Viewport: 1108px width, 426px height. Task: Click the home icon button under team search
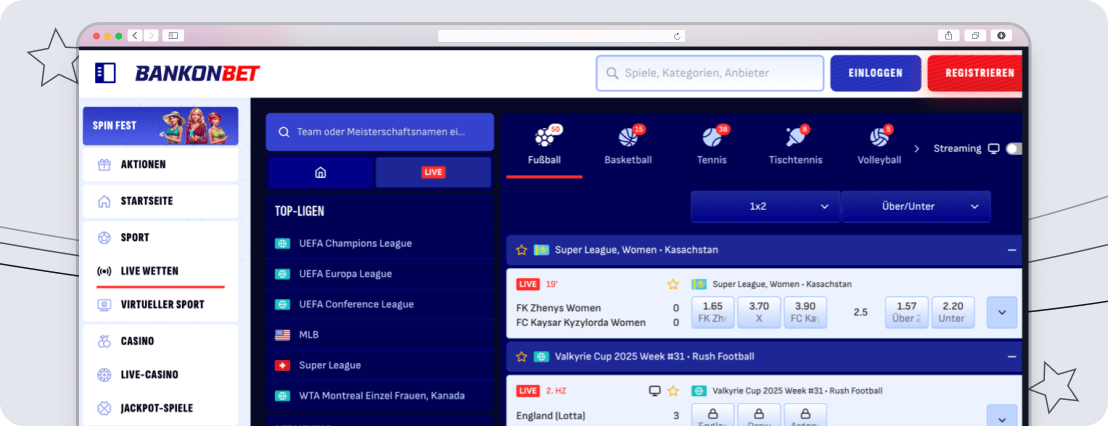(320, 172)
